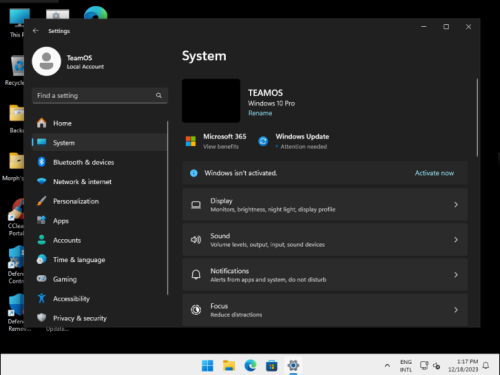Click the TeamOS user avatar picture
The image size is (500, 375).
(x=46, y=61)
